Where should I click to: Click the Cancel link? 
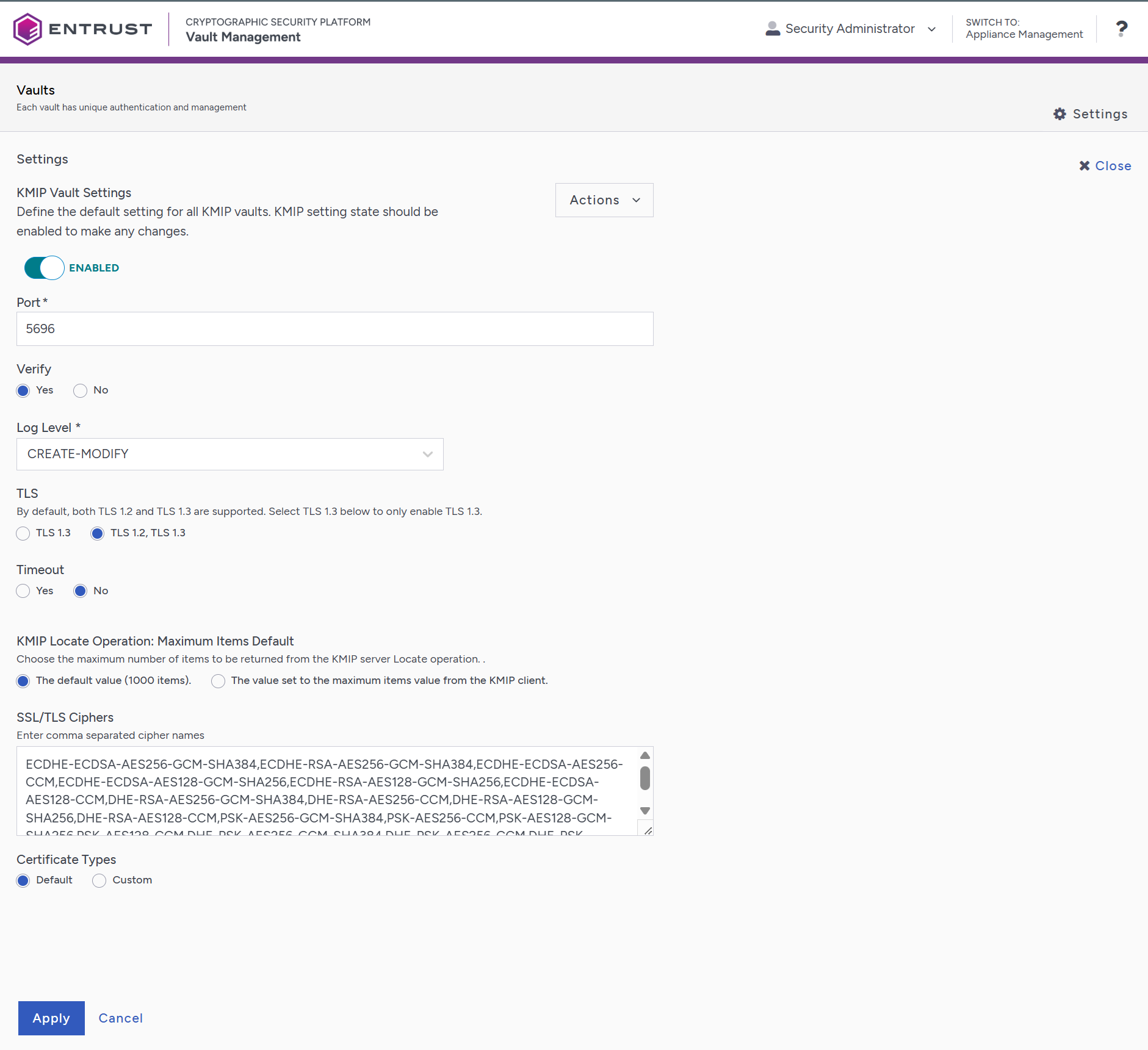pyautogui.click(x=121, y=1018)
